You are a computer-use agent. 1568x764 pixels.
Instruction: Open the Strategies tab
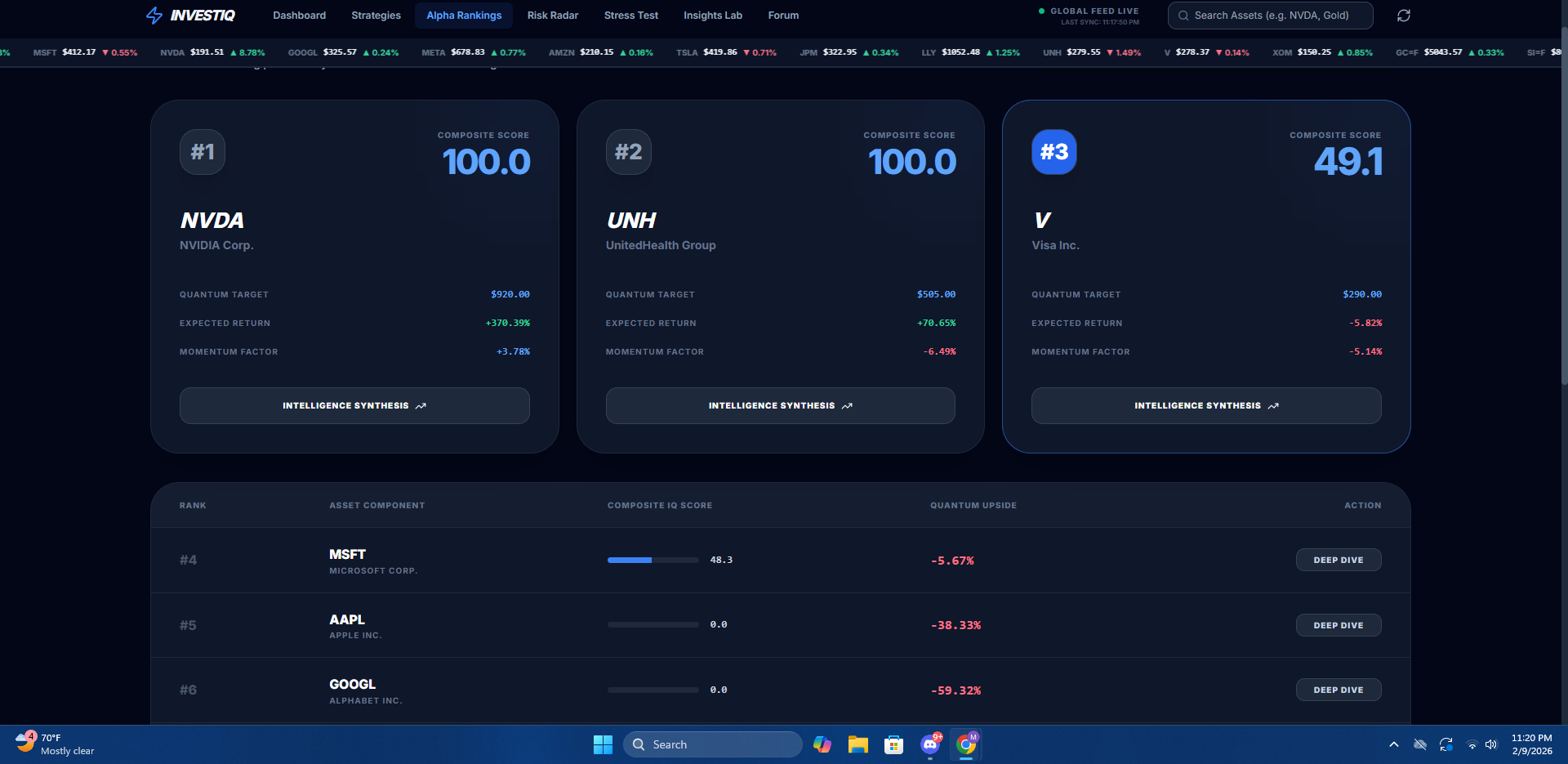[376, 16]
